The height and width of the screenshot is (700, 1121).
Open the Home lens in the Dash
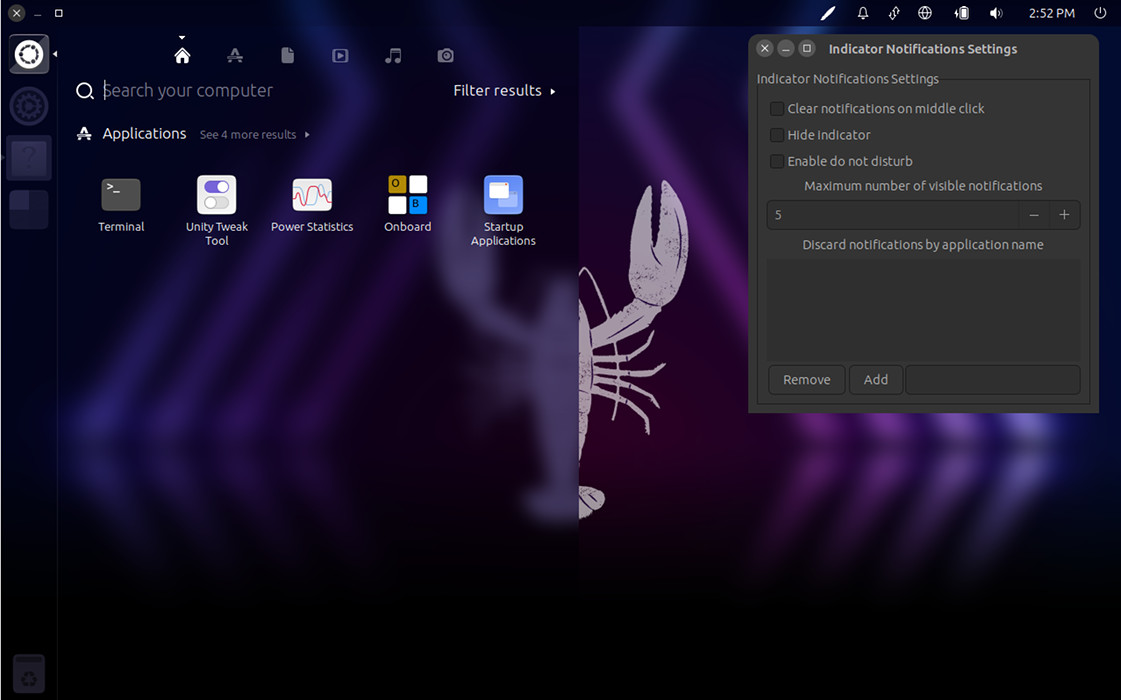(182, 55)
